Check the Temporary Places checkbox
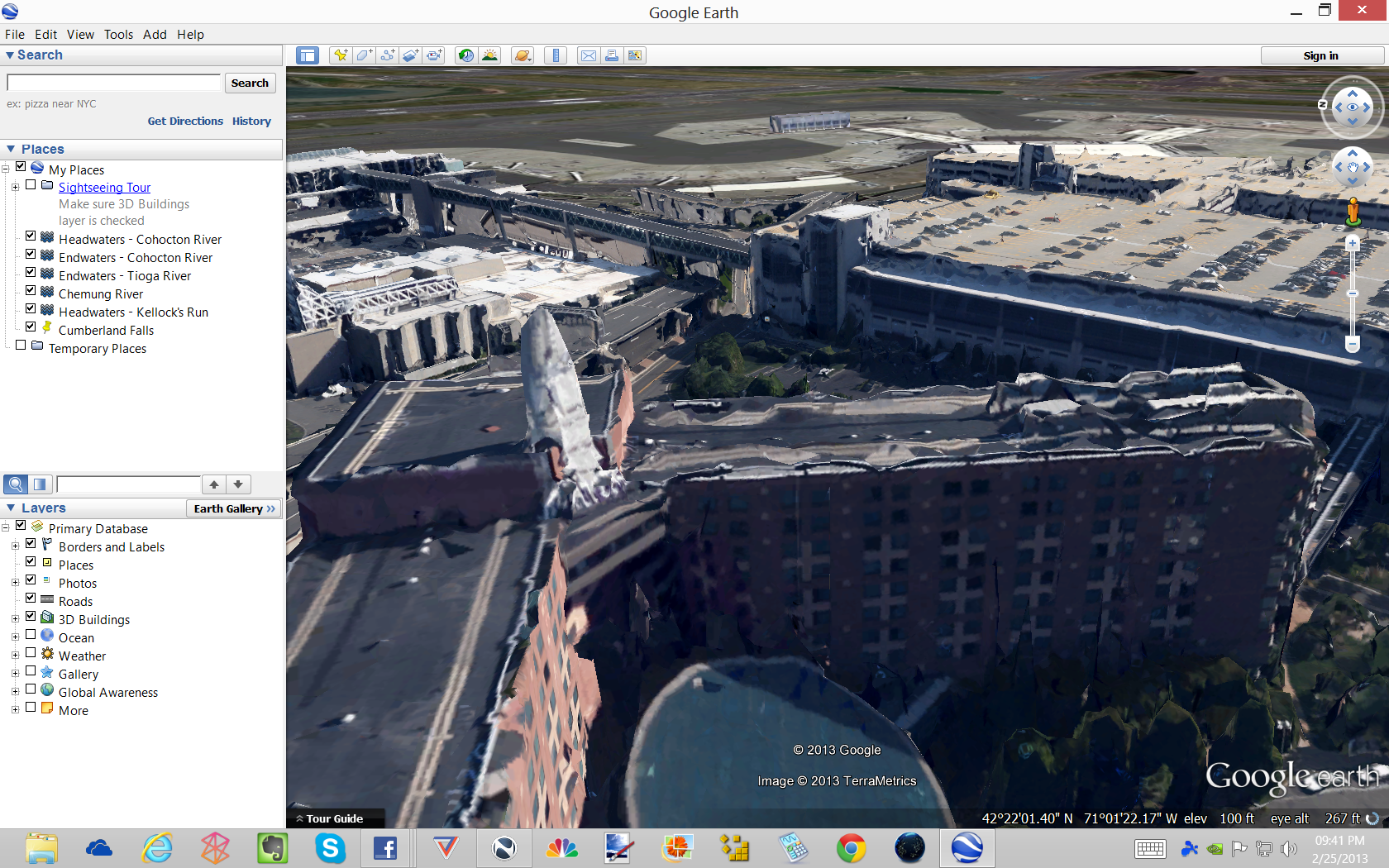The height and width of the screenshot is (868, 1389). coord(21,346)
